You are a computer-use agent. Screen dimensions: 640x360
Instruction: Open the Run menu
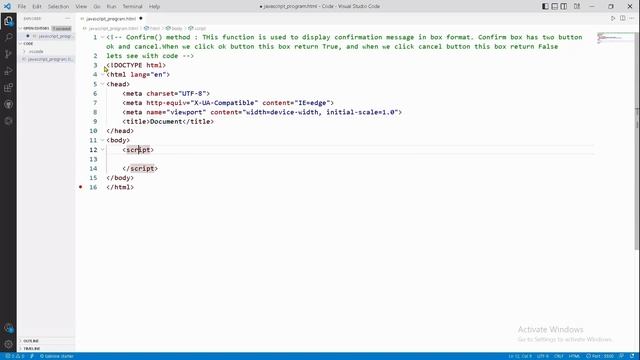point(111,7)
